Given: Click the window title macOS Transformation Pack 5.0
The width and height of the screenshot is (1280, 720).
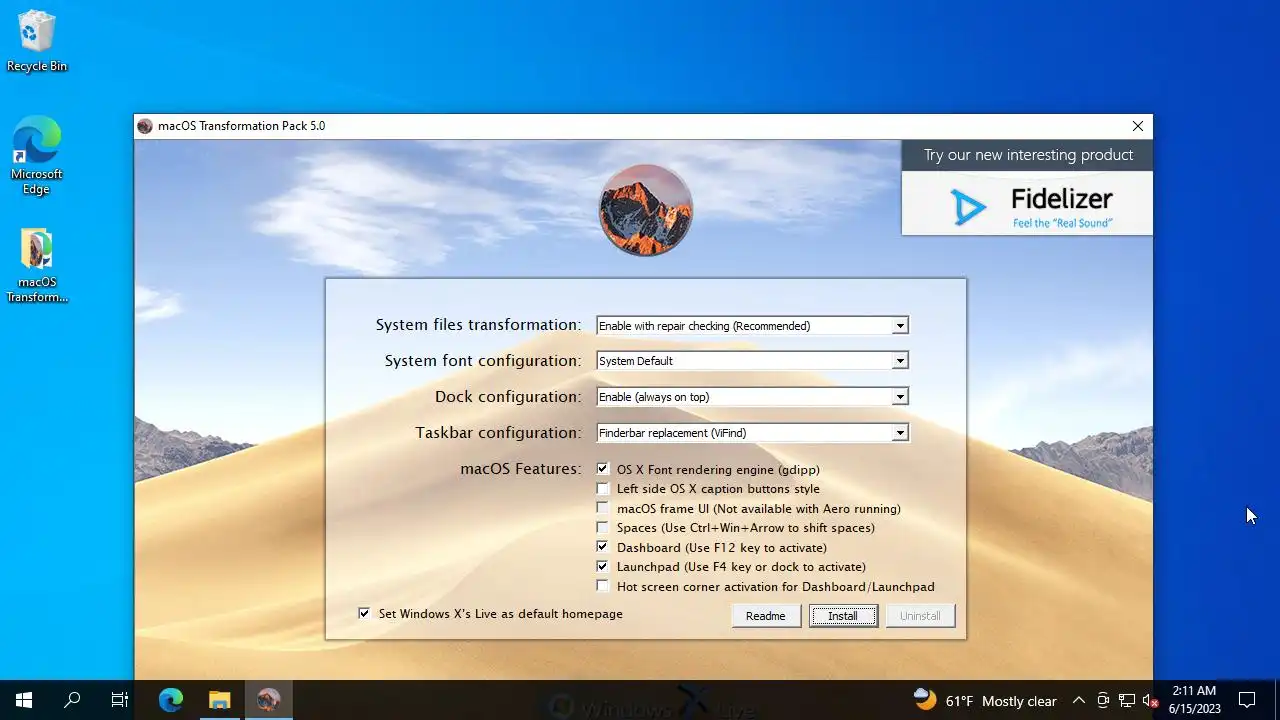Looking at the screenshot, I should point(242,126).
